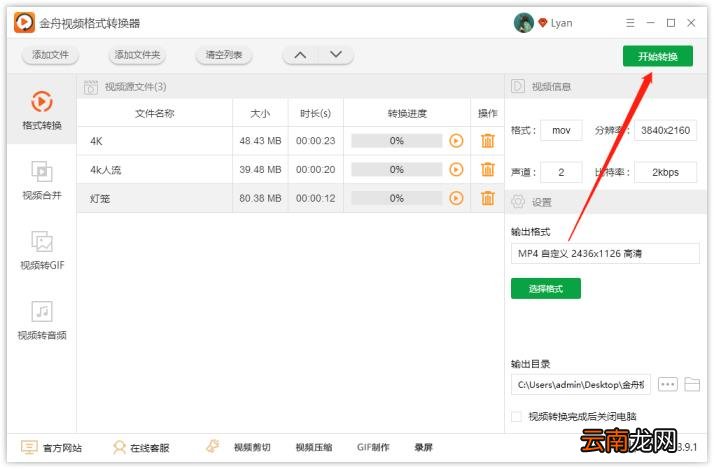Screen dimensions: 714x469
Task: Open the 视频转音频 sidebar tab
Action: 42,320
